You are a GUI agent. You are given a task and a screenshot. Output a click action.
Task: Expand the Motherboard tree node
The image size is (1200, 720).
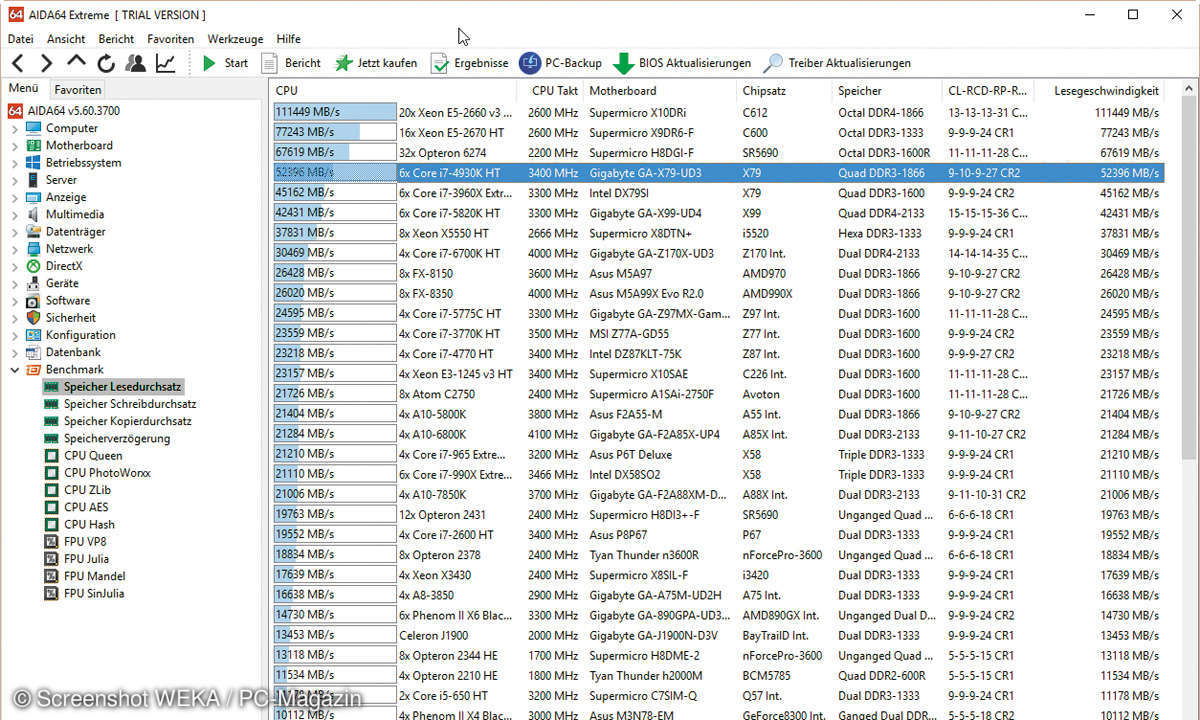(x=14, y=145)
